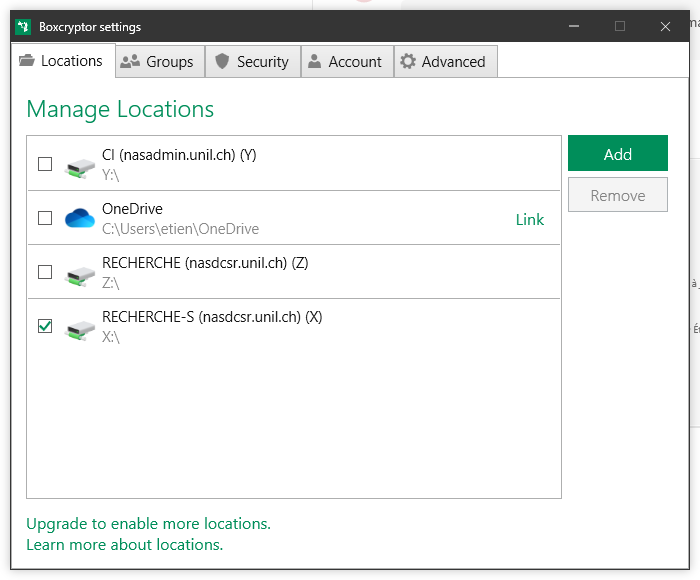Open 'Learn more about locations' link

124,545
